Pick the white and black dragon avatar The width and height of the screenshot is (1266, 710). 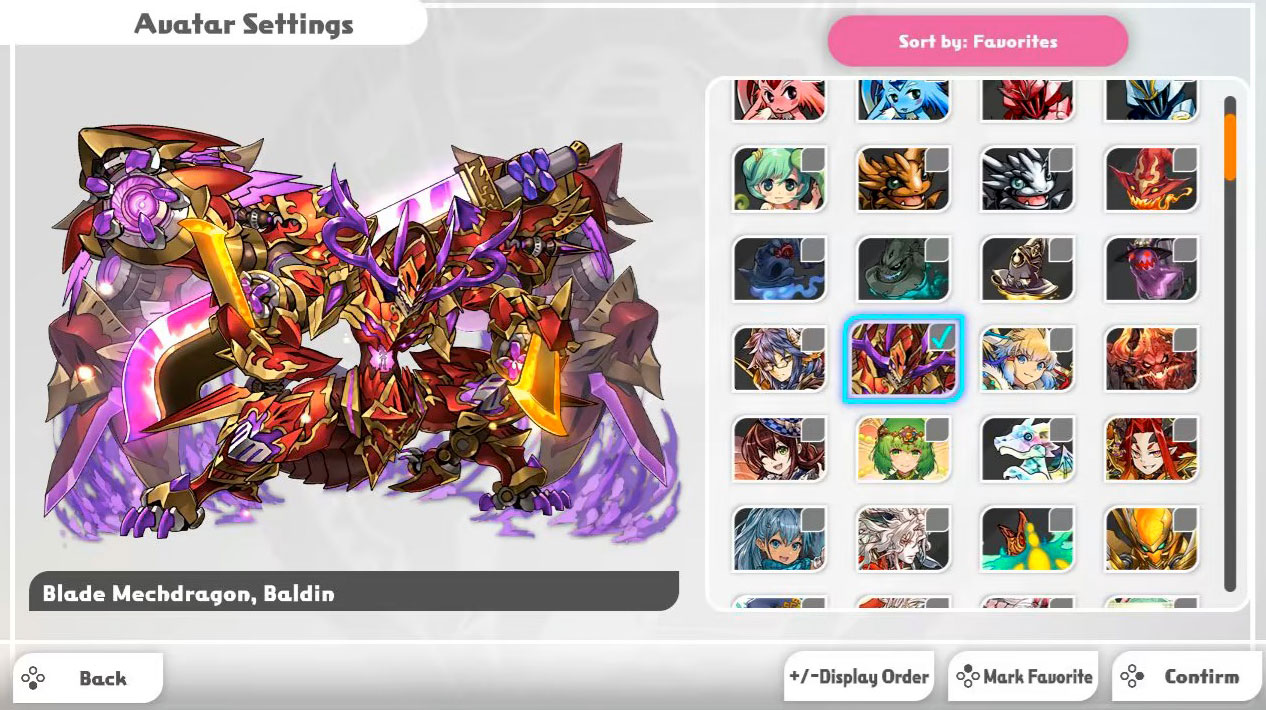1027,179
